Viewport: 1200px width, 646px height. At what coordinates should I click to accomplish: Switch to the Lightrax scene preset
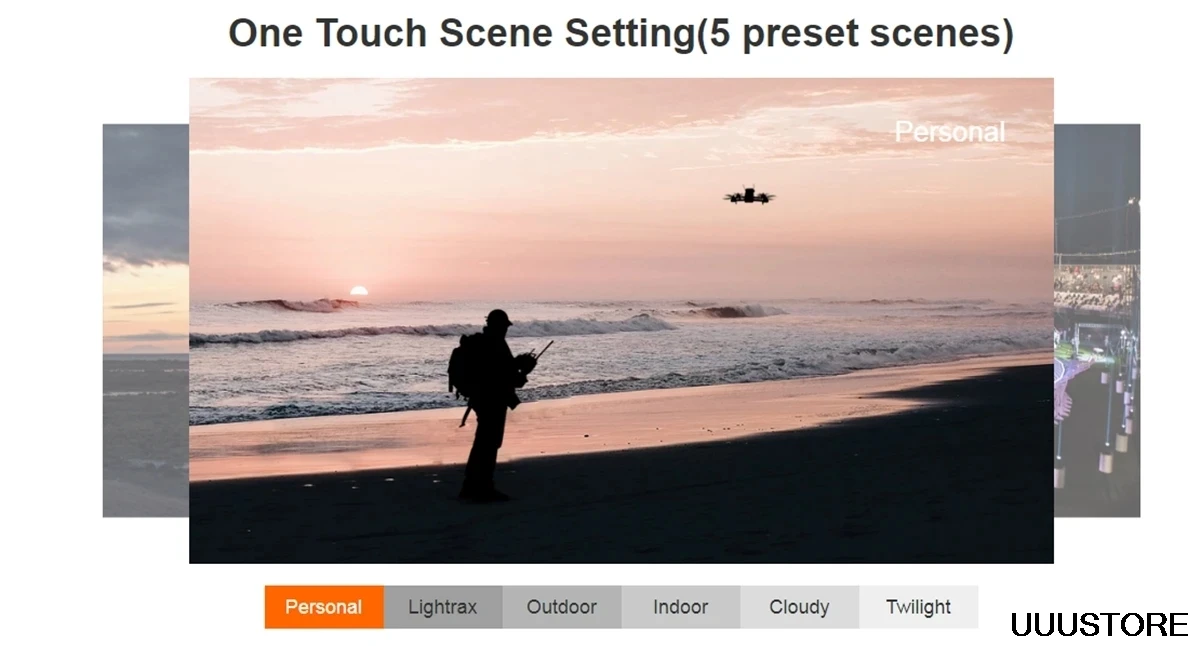point(443,607)
